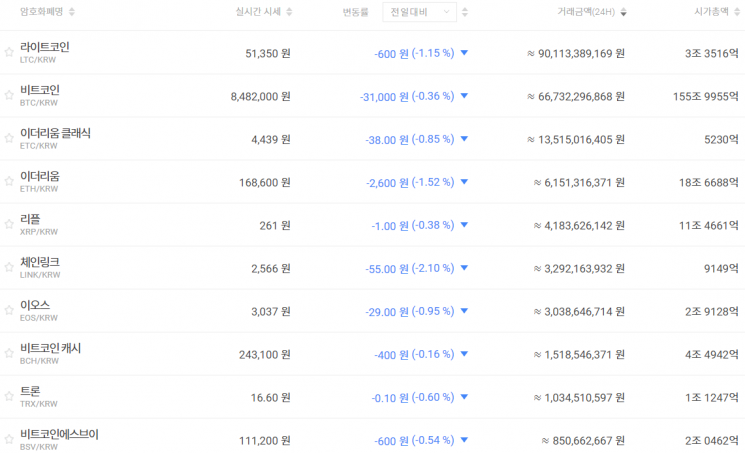Image resolution: width=745 pixels, height=453 pixels.
Task: Toggle favorite star for 비트코인 BTC/KRW
Action: coord(9,95)
